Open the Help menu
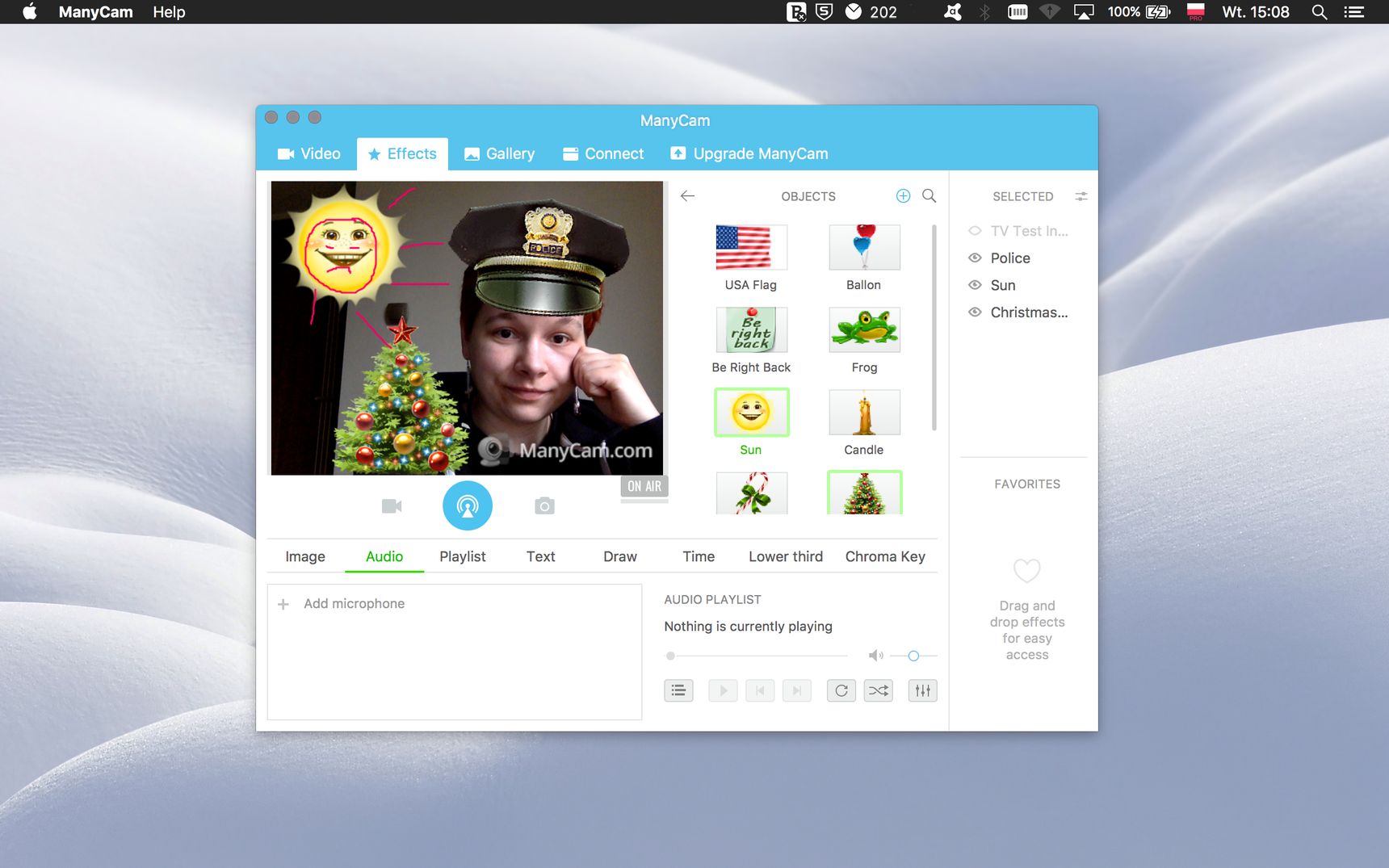 click(169, 12)
